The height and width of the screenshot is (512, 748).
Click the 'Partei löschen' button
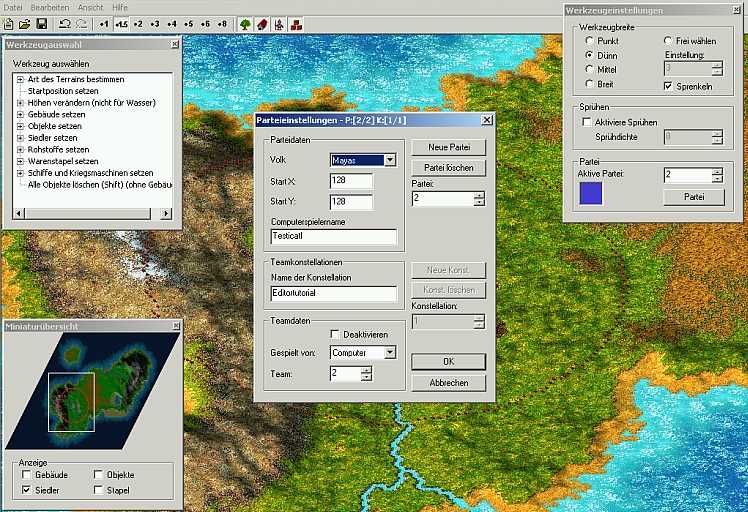448,168
